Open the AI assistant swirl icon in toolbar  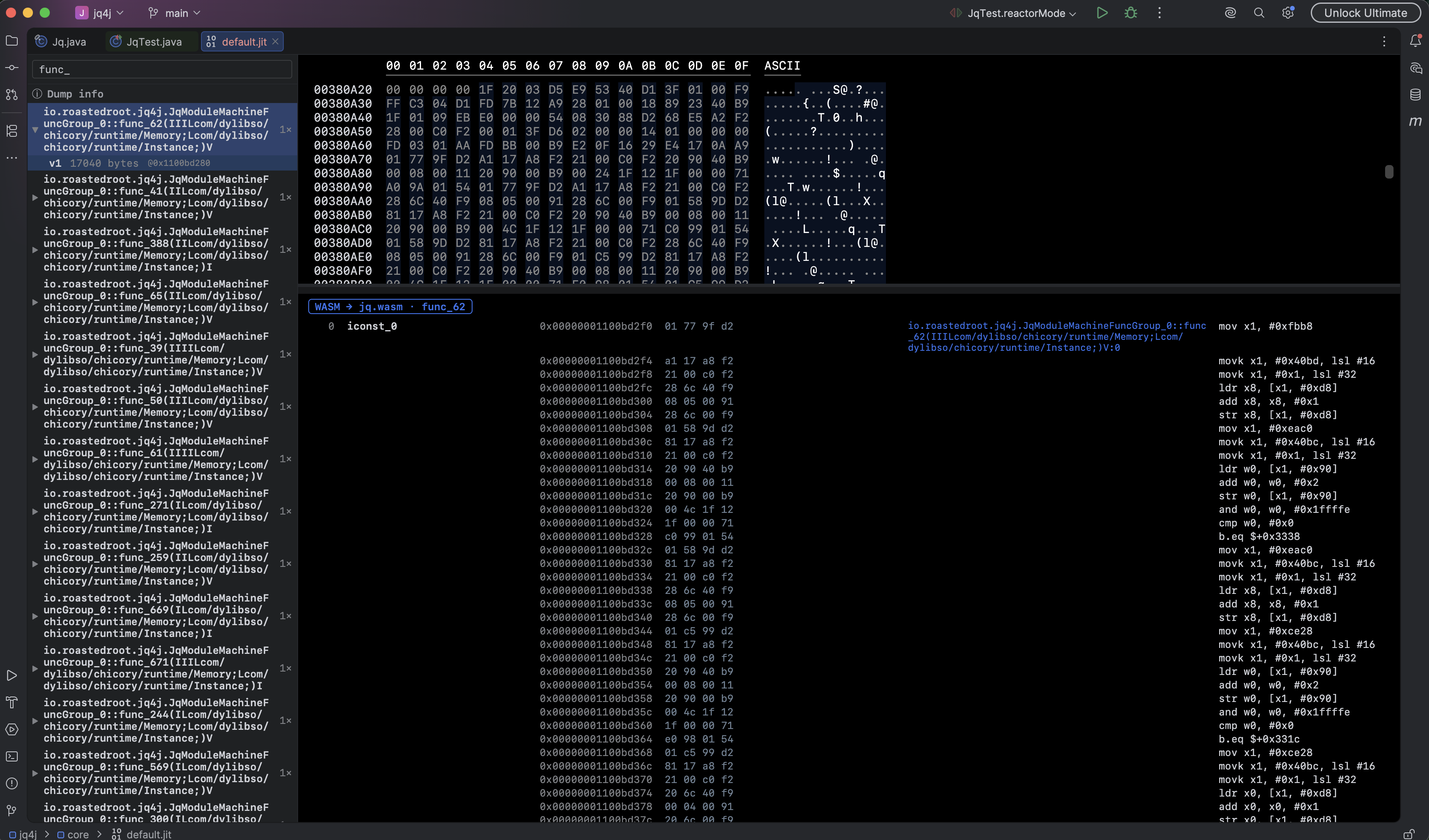(x=1230, y=13)
